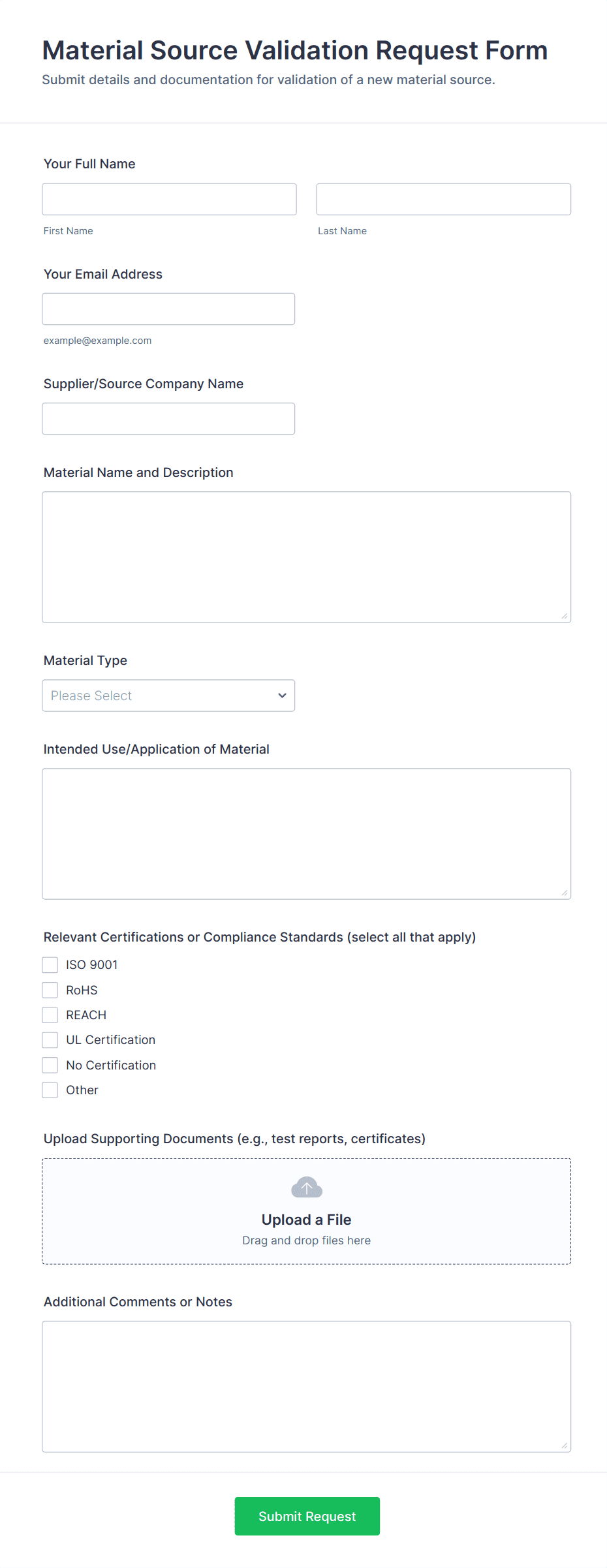
Task: Toggle the Other certification checkbox
Action: (50, 1090)
